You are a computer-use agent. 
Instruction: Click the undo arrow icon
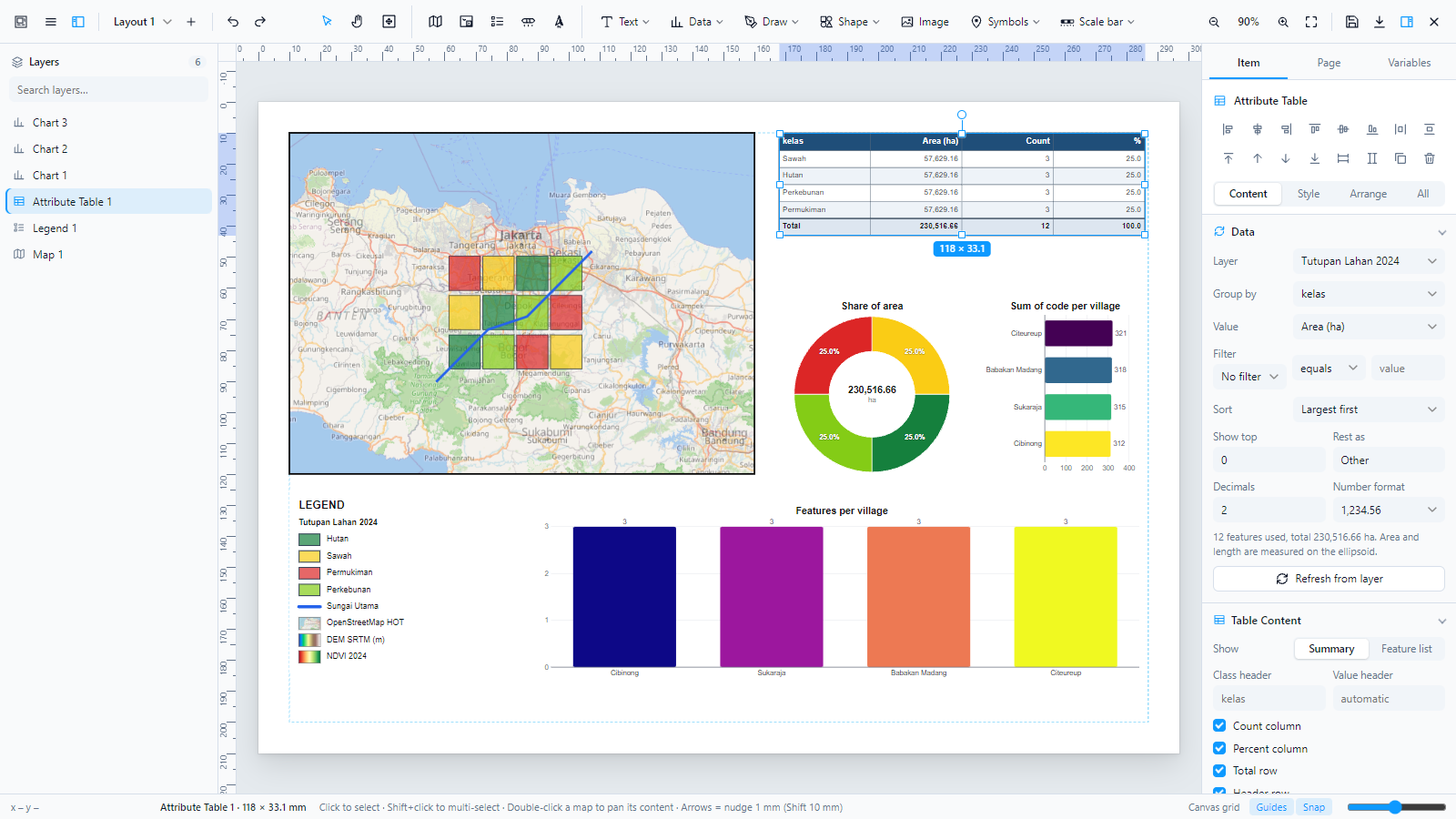(x=233, y=22)
